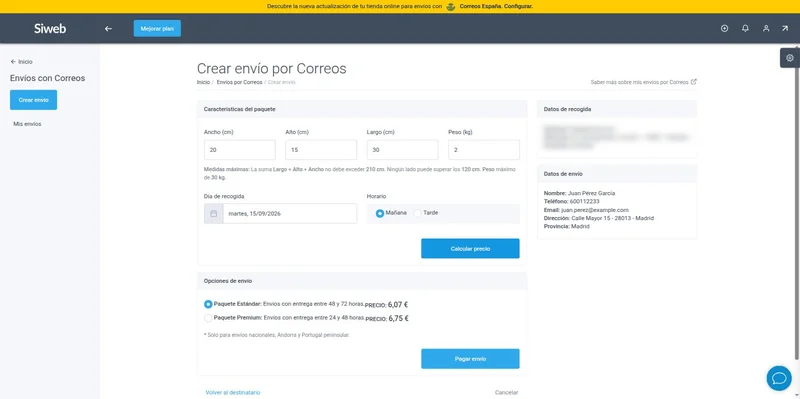Viewport: 800px width, 399px height.
Task: Click the name Juan Pérez García
Action: tap(591, 193)
